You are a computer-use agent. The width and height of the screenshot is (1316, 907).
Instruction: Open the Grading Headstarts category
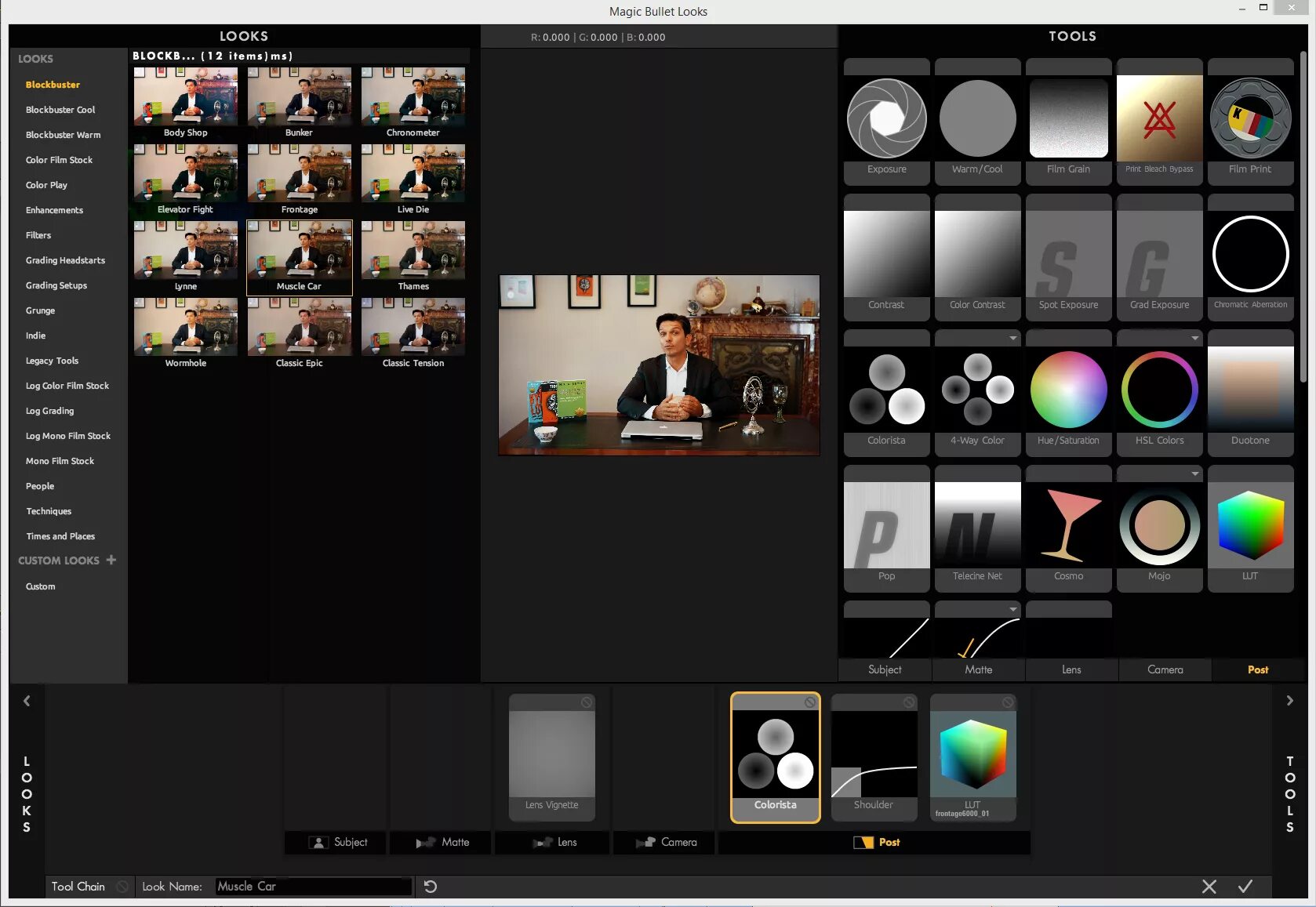tap(65, 260)
